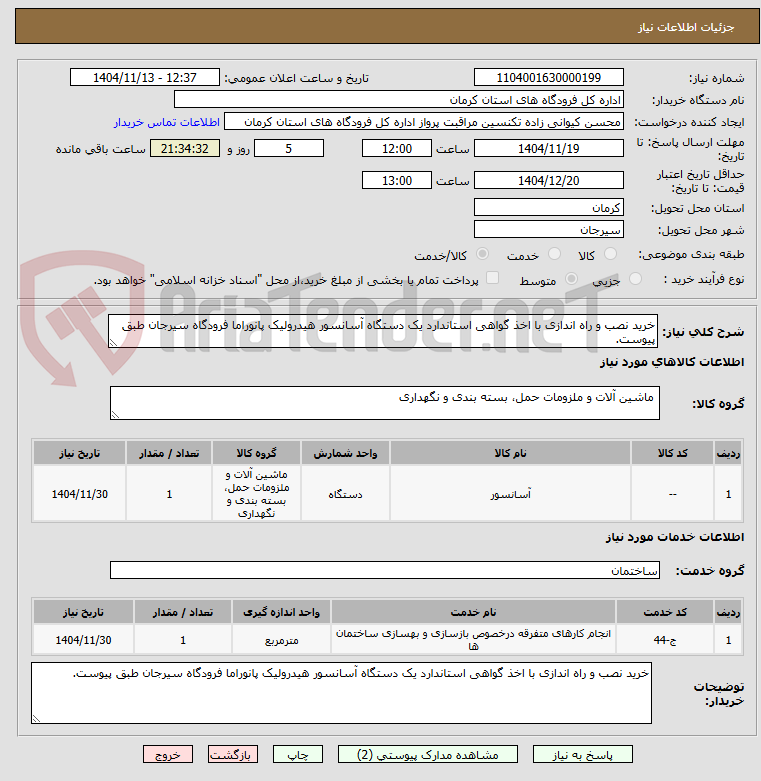
Task: Open مشاهده مدارک پیوستی (2) button
Action: click(427, 754)
